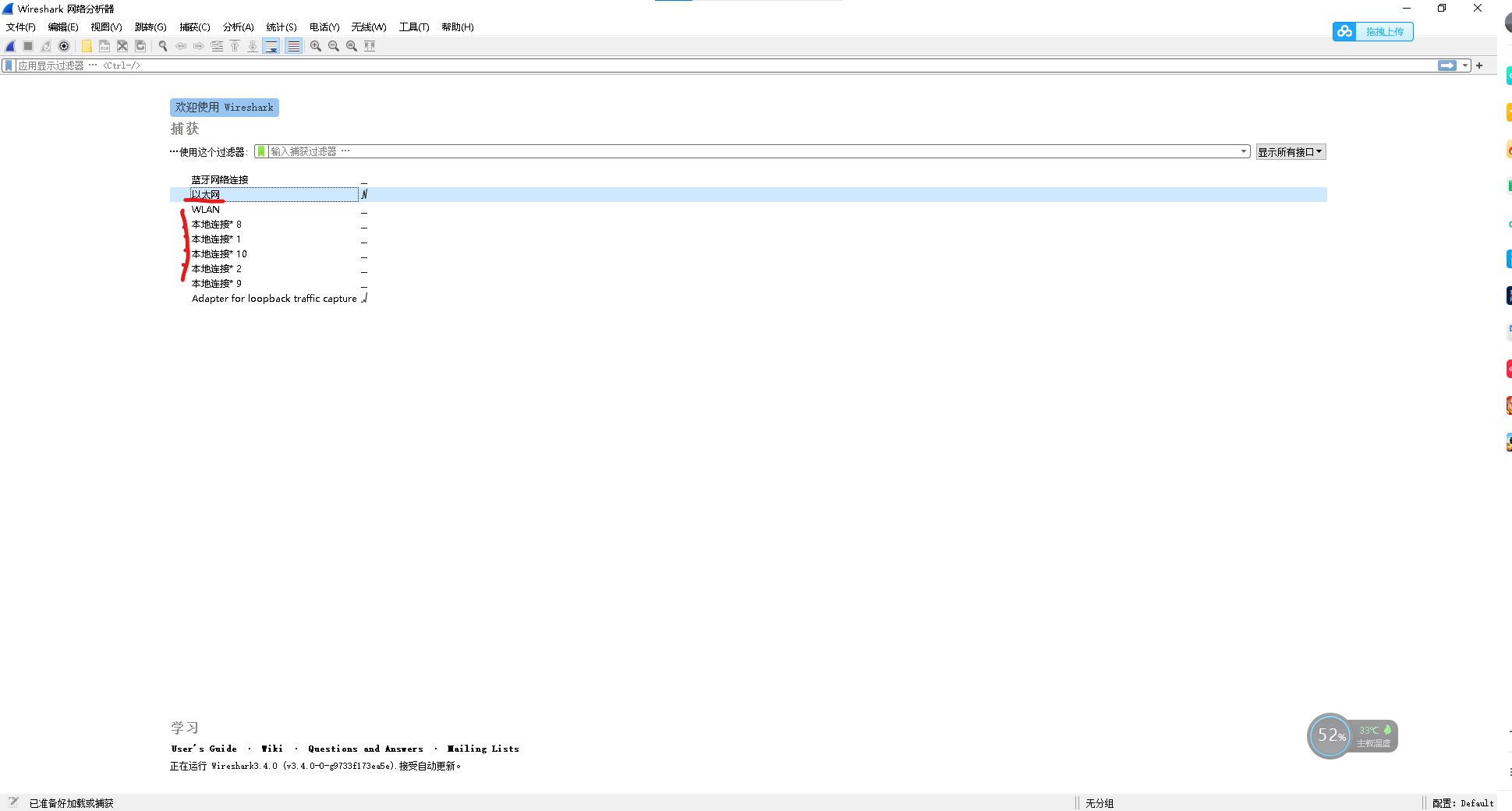
Task: Go to previous packet arrow
Action: (x=181, y=46)
